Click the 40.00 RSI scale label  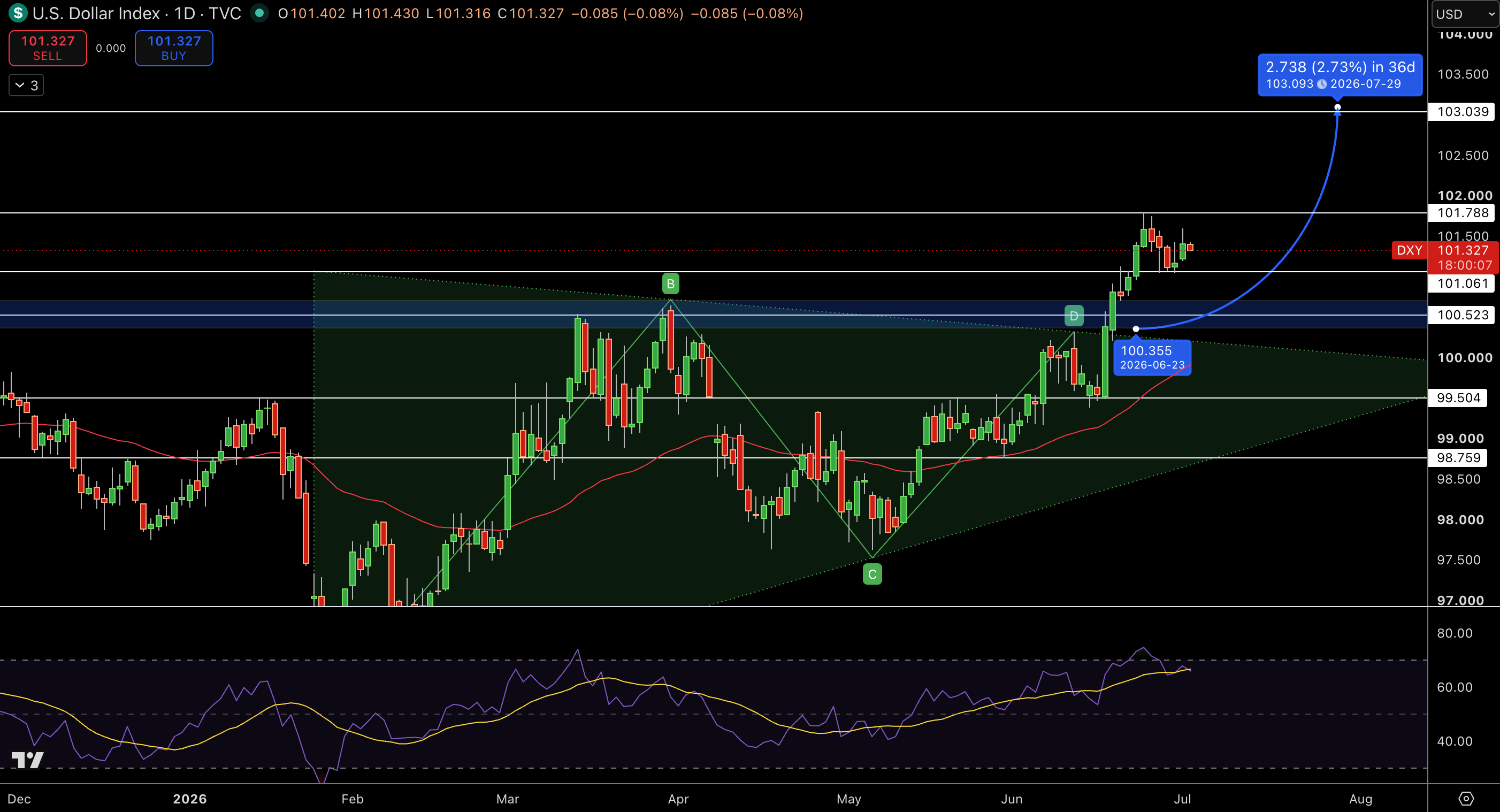pos(1454,741)
